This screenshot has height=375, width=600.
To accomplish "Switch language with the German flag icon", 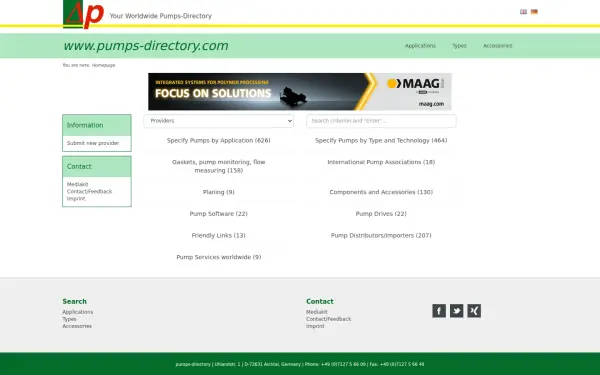I will click(534, 11).
